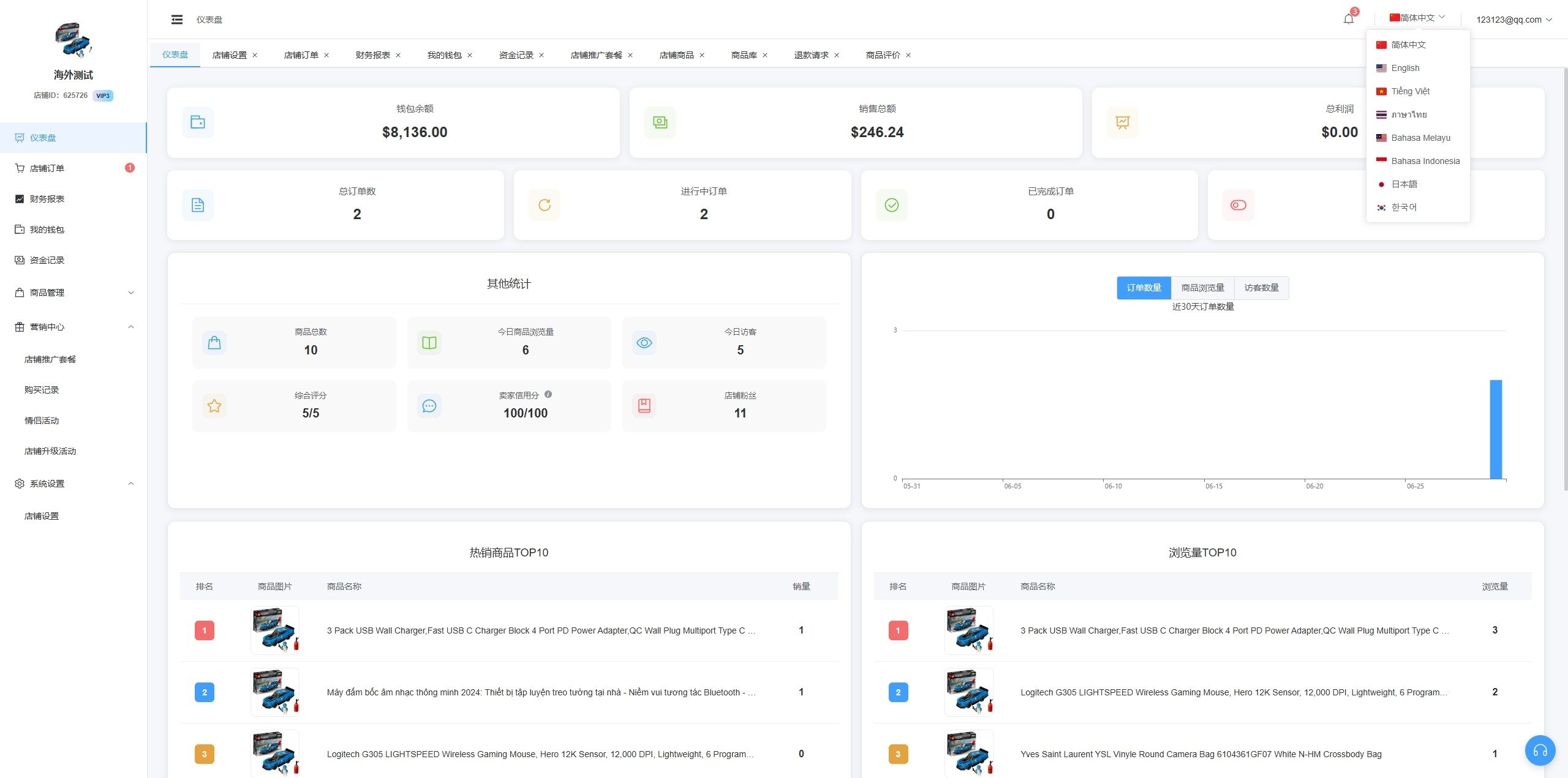
Task: Click the customer service headset icon
Action: [x=1540, y=750]
